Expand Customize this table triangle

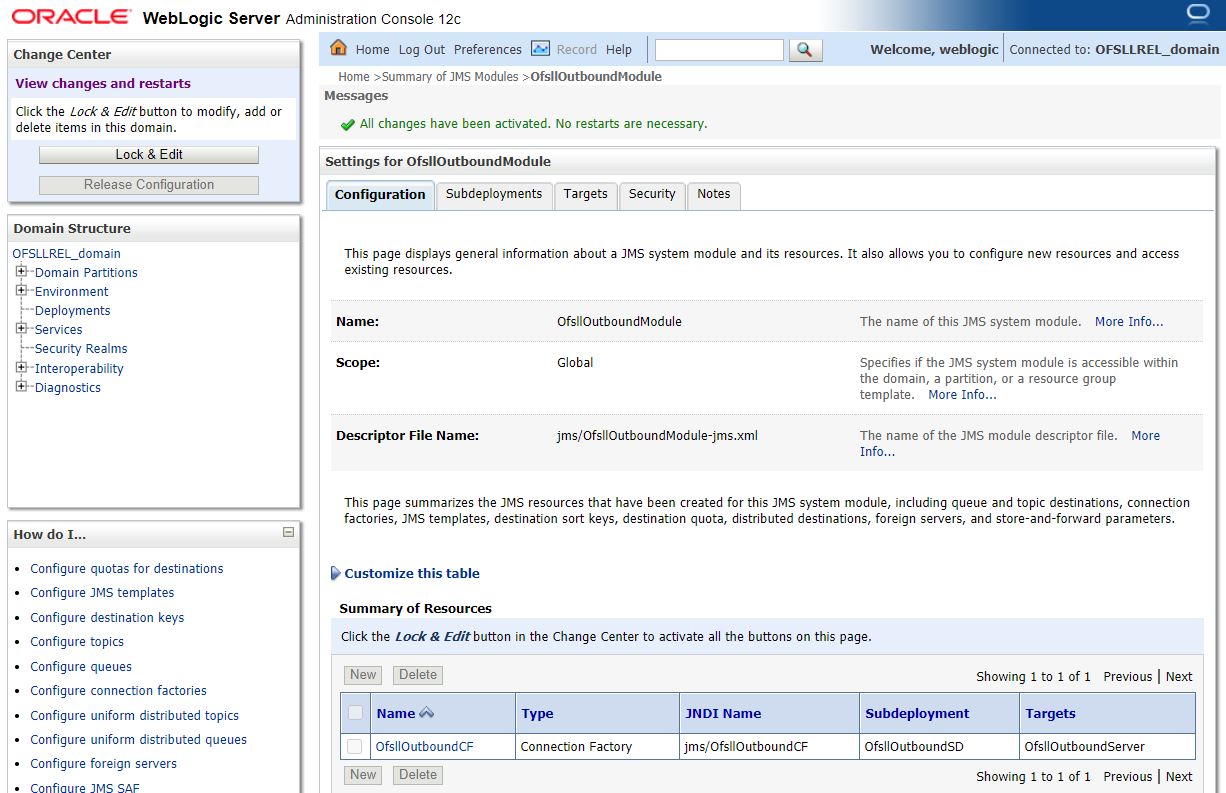click(336, 573)
